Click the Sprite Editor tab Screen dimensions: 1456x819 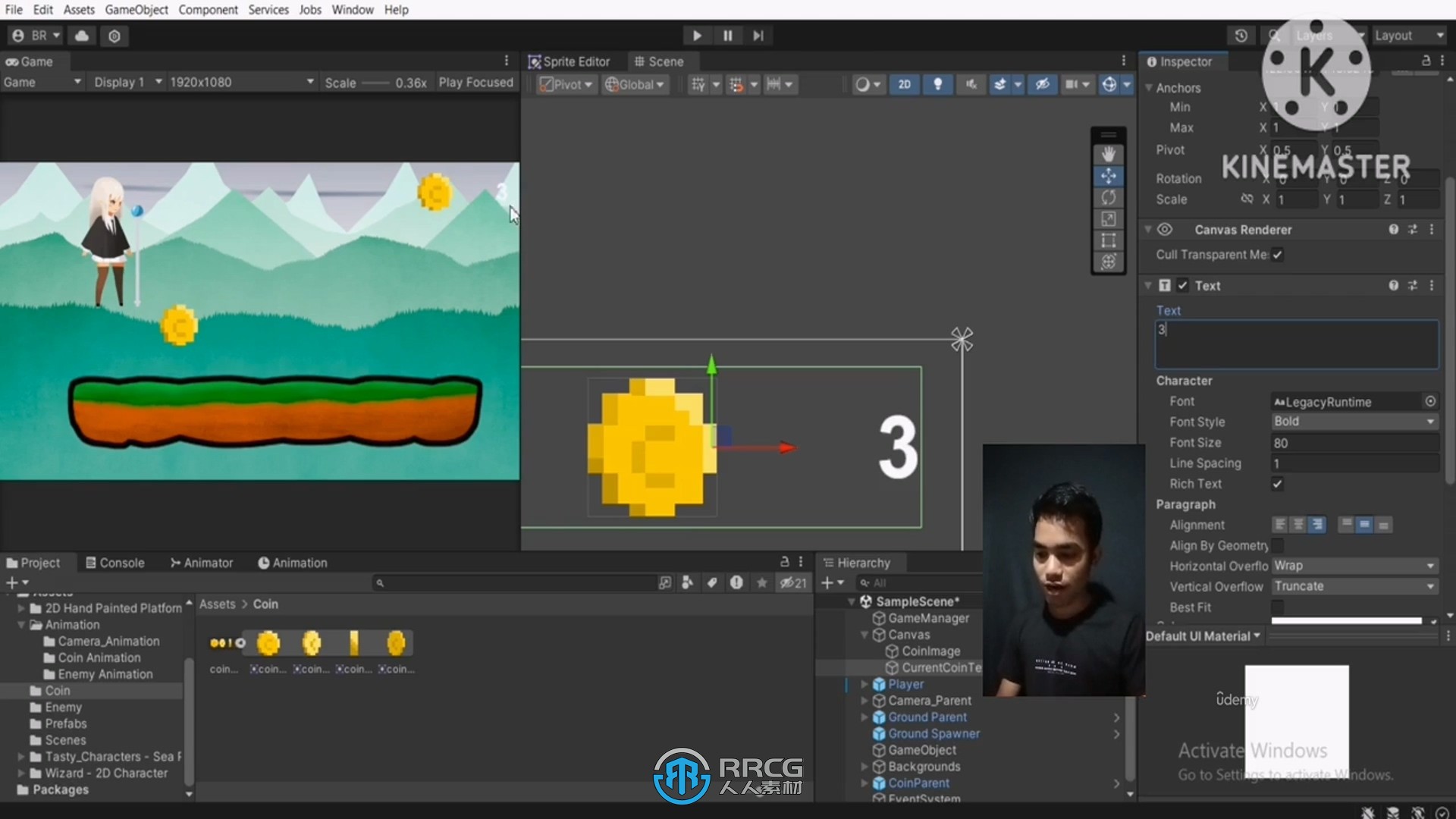pyautogui.click(x=575, y=61)
